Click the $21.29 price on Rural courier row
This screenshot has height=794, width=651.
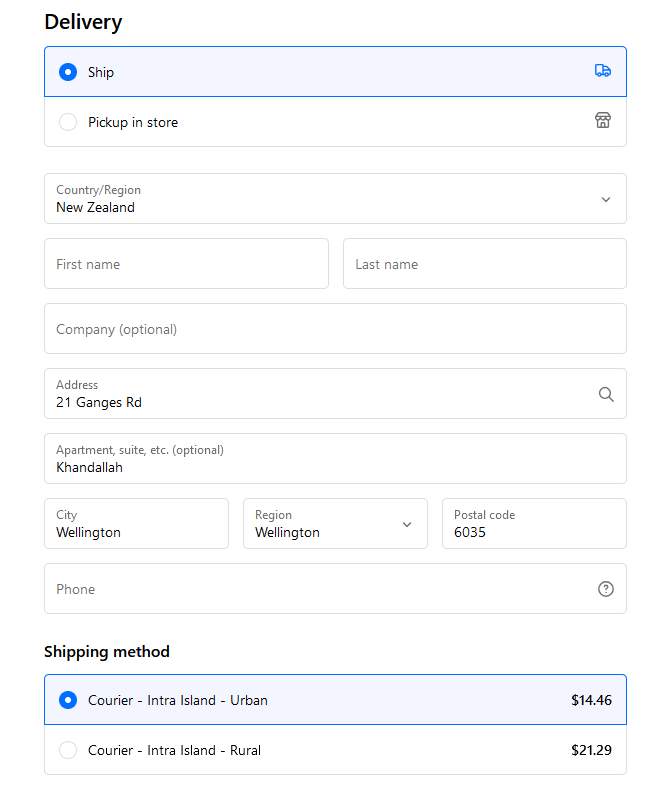(591, 750)
